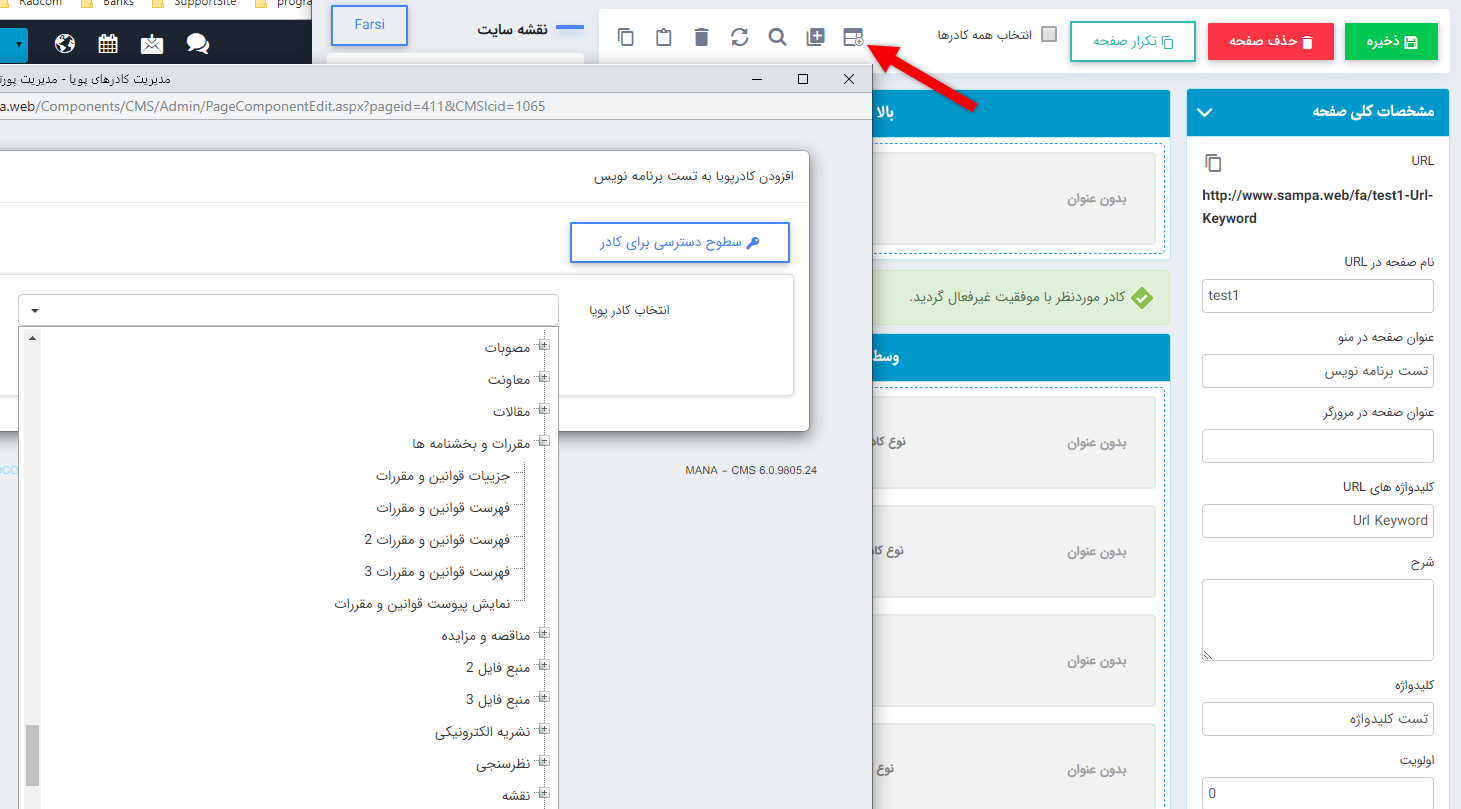Viewport: 1461px width, 809px height.
Task: Open the calendar icon in the dark header
Action: point(108,44)
